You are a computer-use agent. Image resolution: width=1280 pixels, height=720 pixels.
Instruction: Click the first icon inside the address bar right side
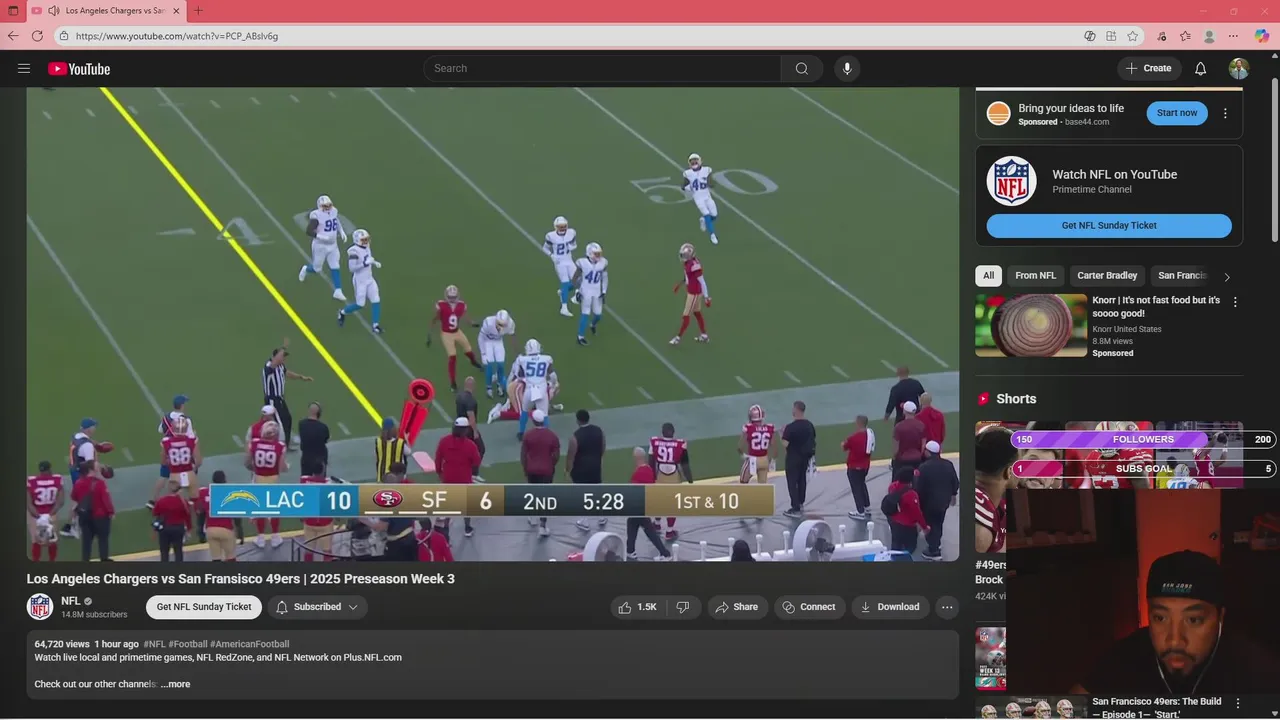click(1090, 36)
